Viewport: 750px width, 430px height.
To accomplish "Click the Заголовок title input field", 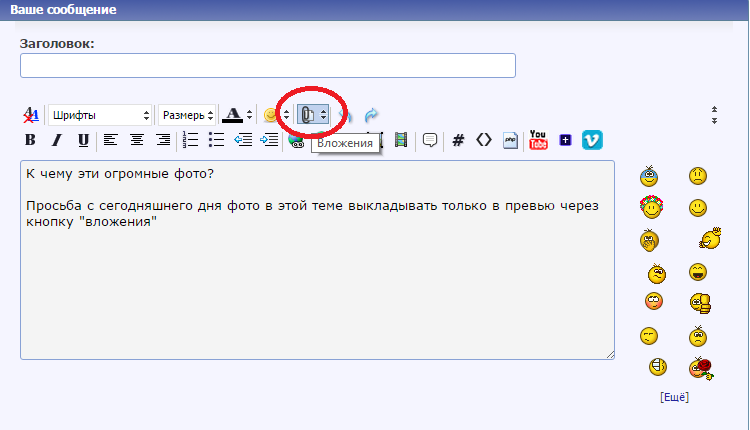I will [x=267, y=66].
